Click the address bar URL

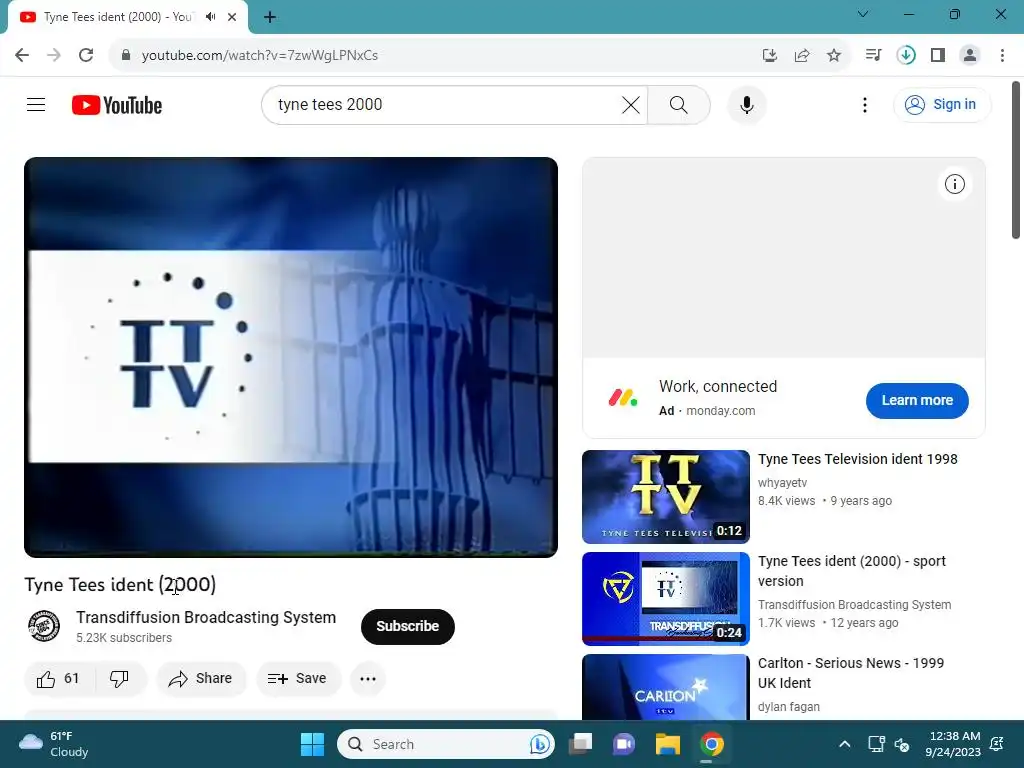(x=260, y=55)
